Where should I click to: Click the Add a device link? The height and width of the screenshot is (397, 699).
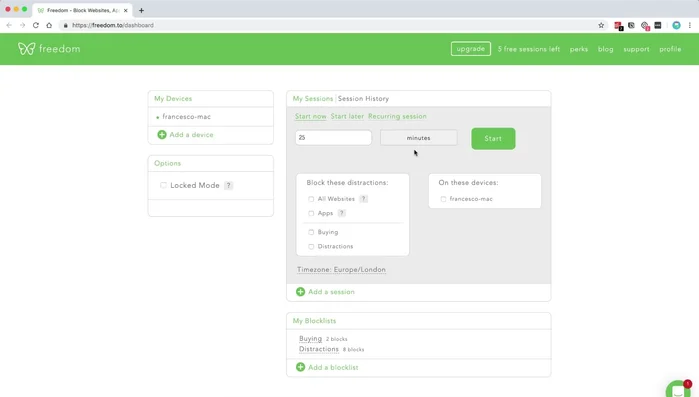191,135
